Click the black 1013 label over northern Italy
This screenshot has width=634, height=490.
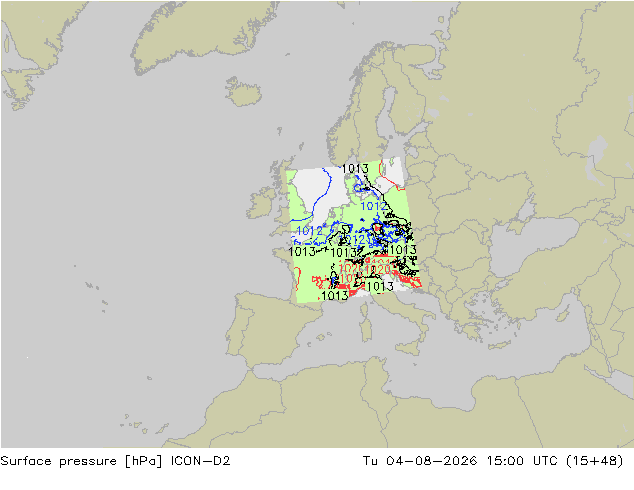[x=380, y=286]
